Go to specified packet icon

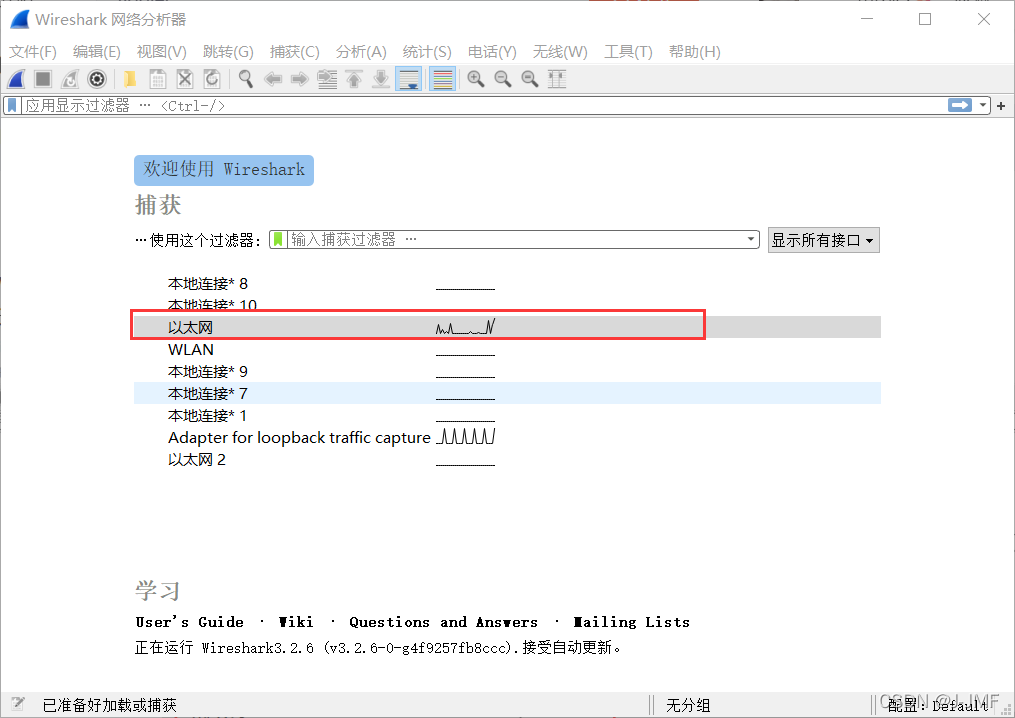click(327, 79)
